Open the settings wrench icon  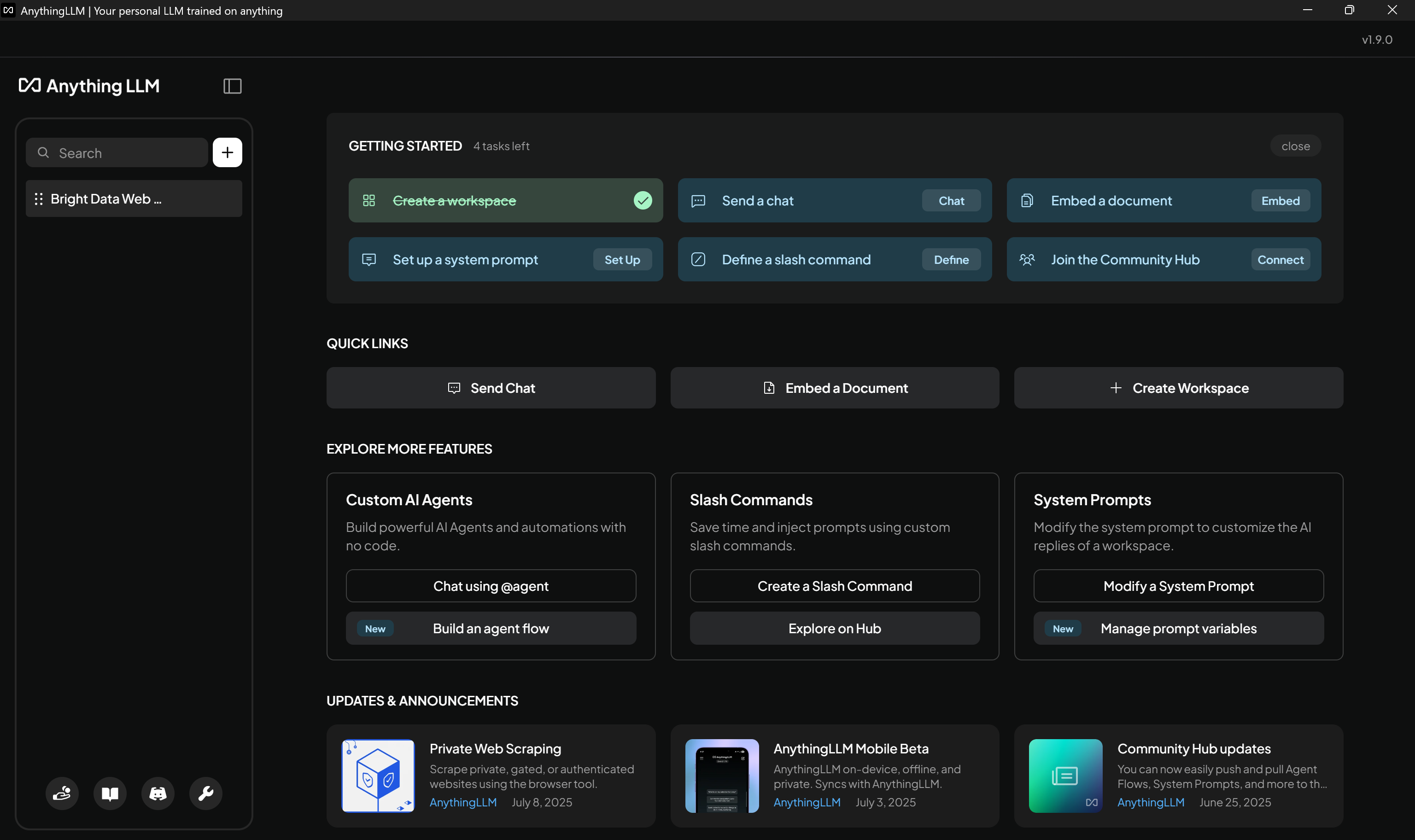point(205,793)
